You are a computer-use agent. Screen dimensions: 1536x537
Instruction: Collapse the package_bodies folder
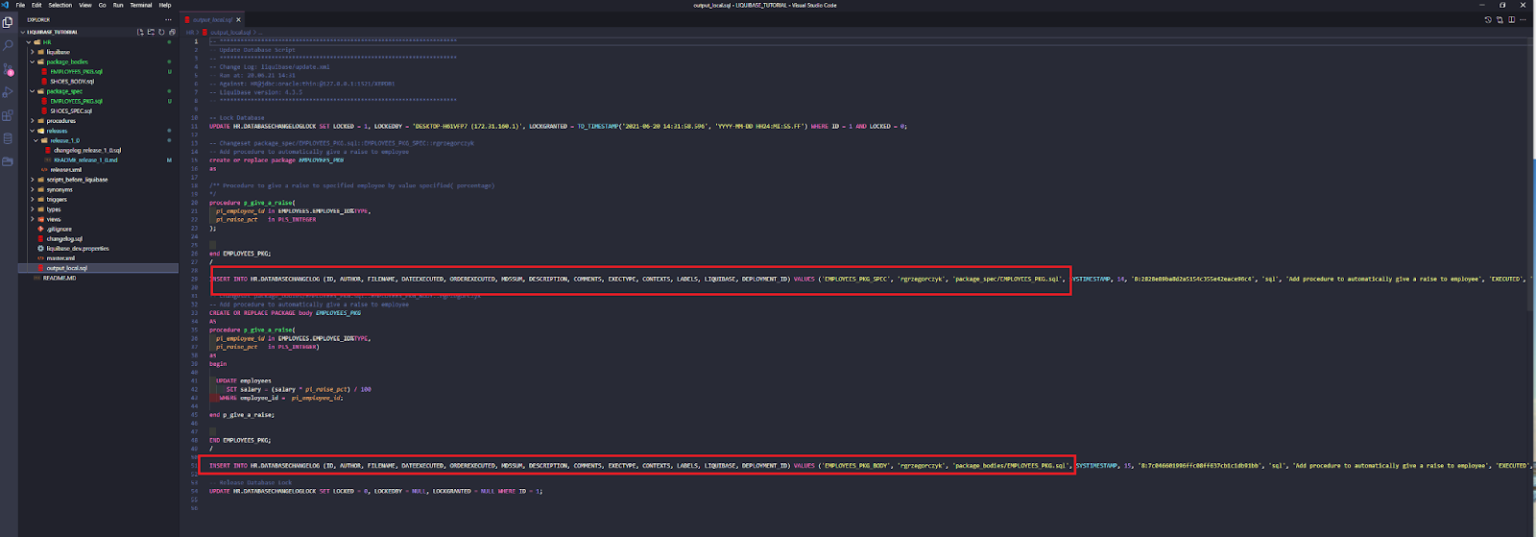pos(97,62)
